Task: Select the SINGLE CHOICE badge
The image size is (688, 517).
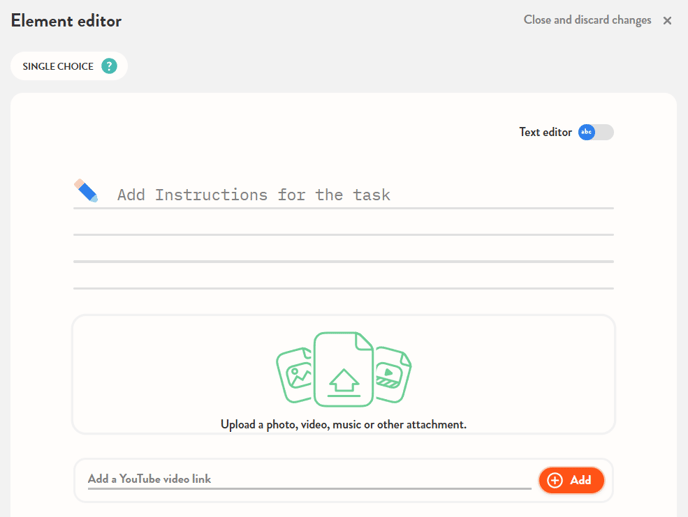Action: coord(58,66)
